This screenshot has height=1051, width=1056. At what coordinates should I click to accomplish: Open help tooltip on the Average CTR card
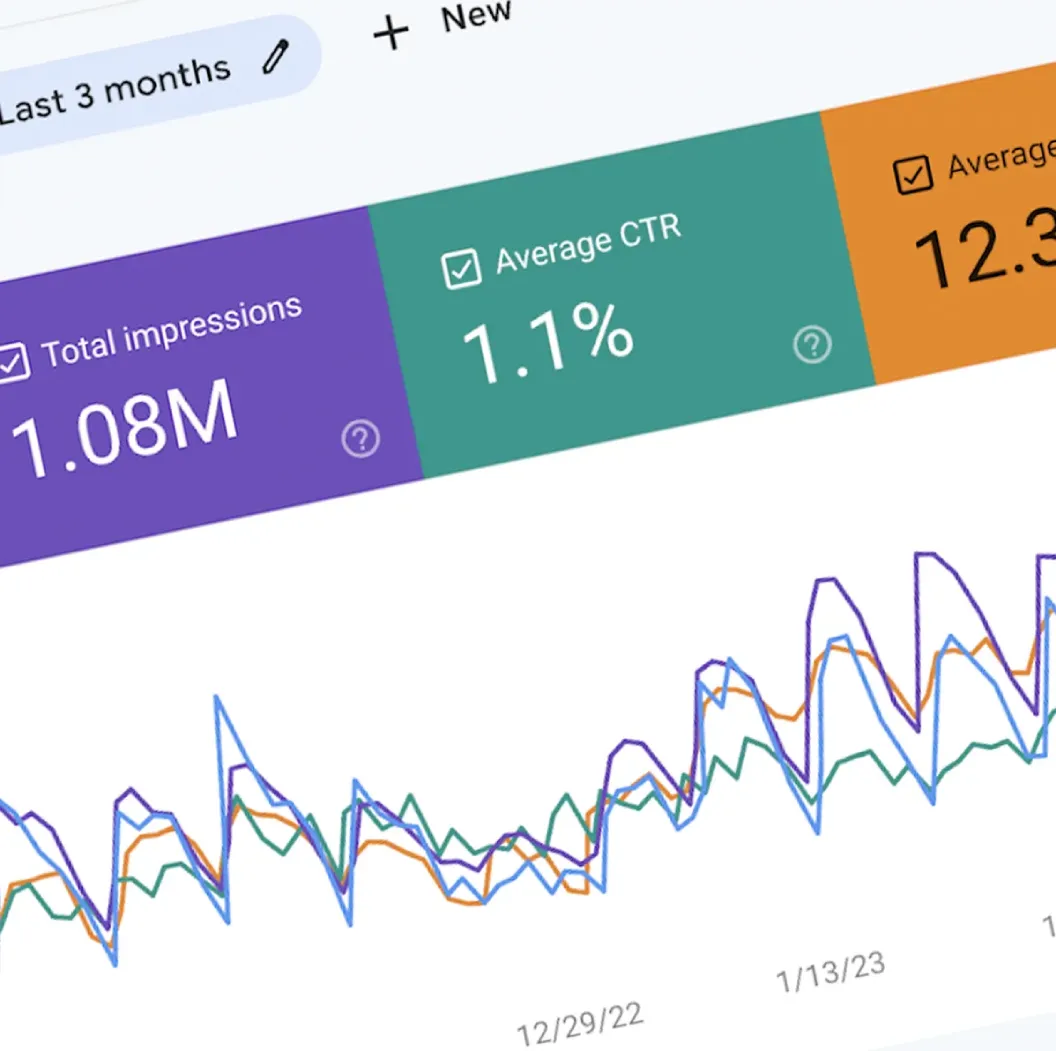pyautogui.click(x=812, y=343)
